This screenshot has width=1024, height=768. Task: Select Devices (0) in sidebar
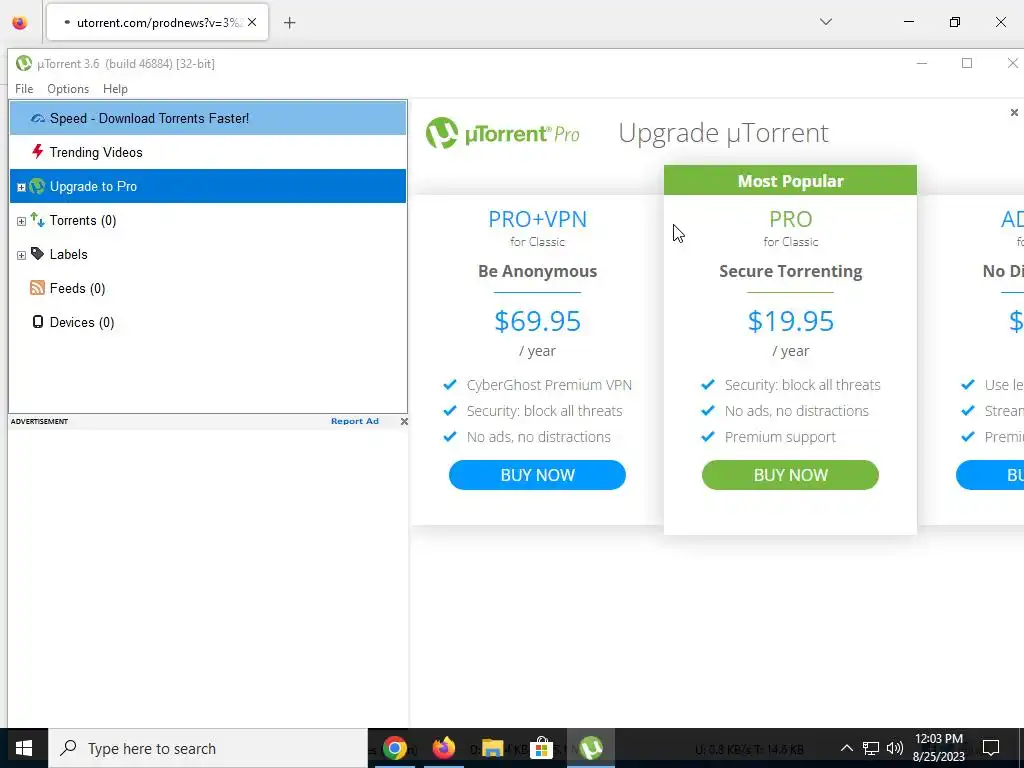point(208,322)
